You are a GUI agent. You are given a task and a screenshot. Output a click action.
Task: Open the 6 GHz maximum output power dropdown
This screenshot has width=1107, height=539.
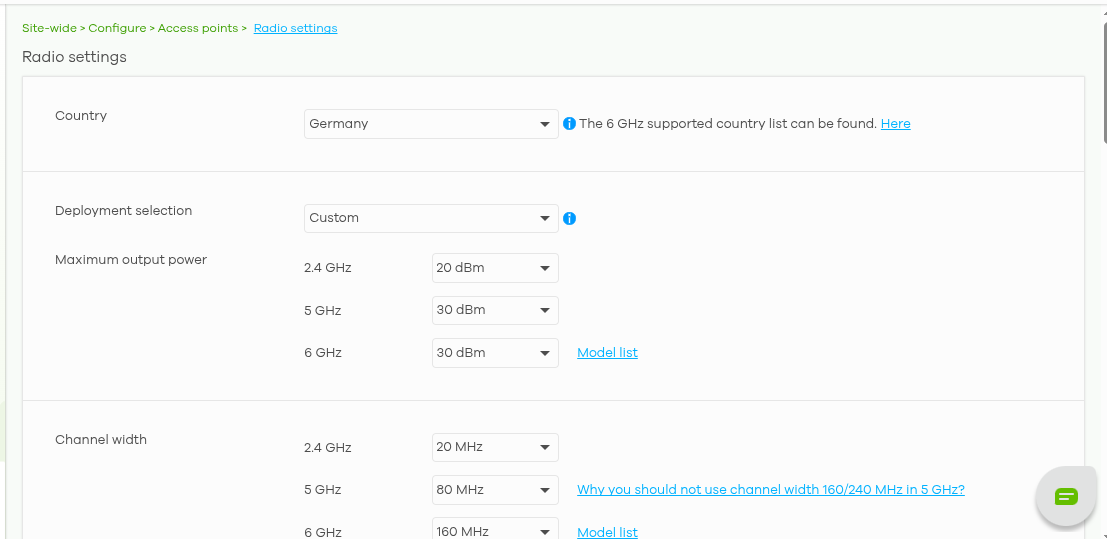pos(495,353)
